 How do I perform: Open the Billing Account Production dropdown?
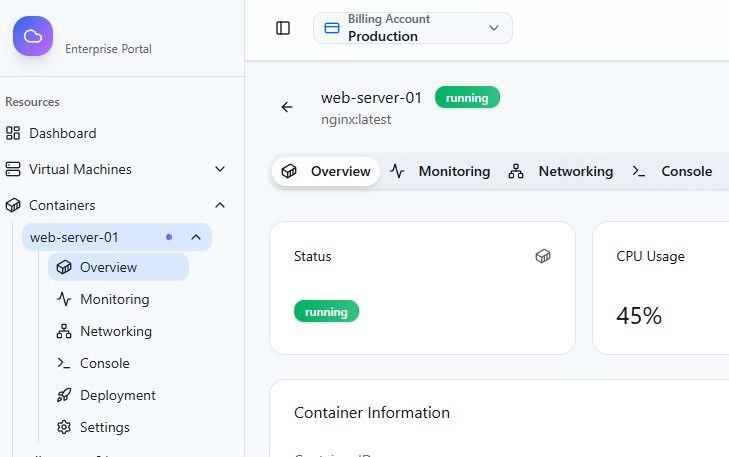click(x=413, y=28)
